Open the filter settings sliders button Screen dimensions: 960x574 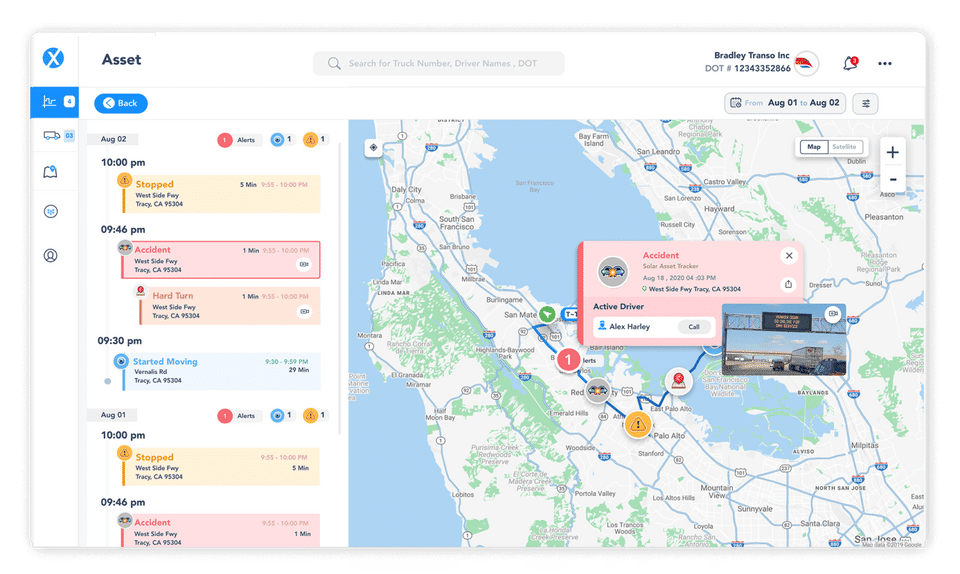point(866,103)
